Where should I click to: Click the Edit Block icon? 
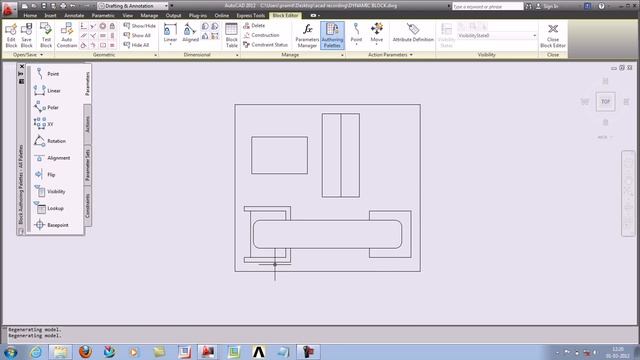(11, 35)
